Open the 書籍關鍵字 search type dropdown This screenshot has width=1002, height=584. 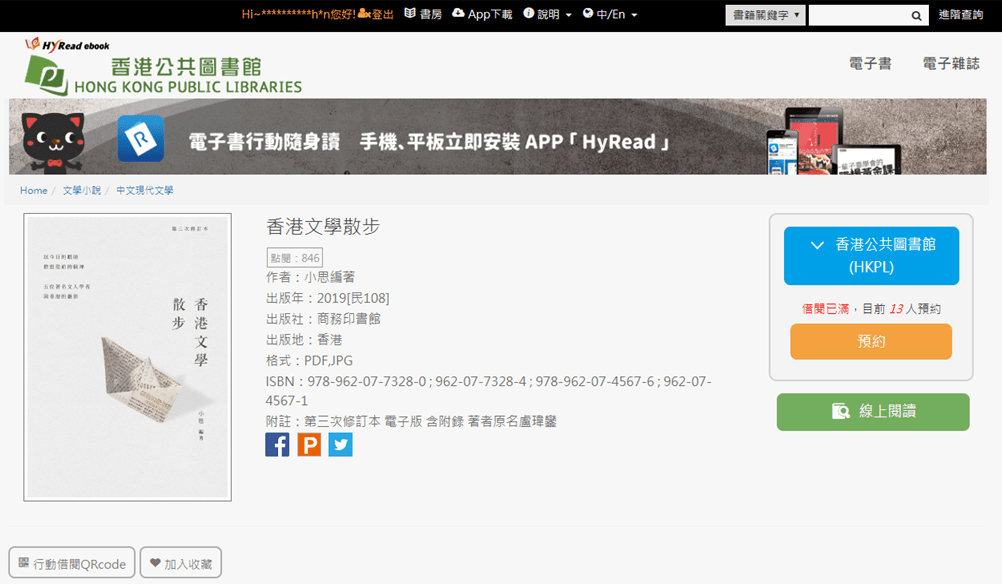[x=765, y=15]
